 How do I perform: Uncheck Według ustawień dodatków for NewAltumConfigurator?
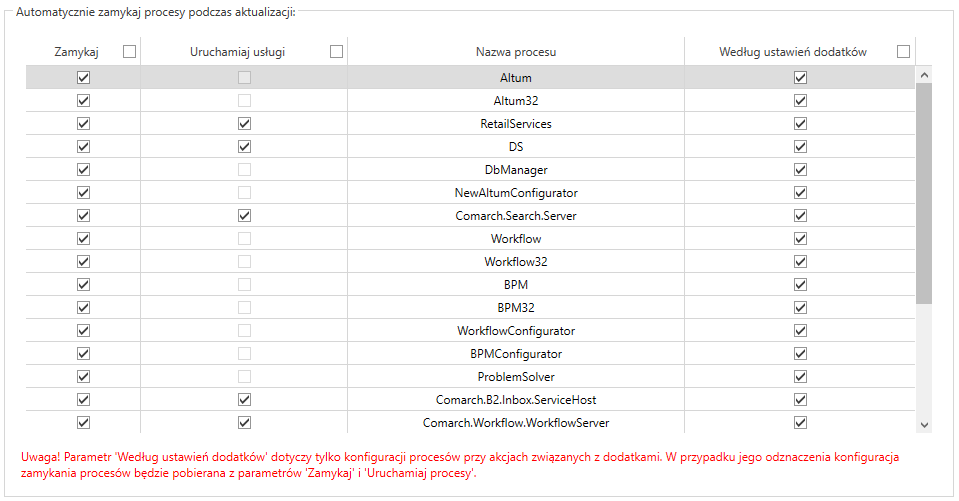coord(800,193)
